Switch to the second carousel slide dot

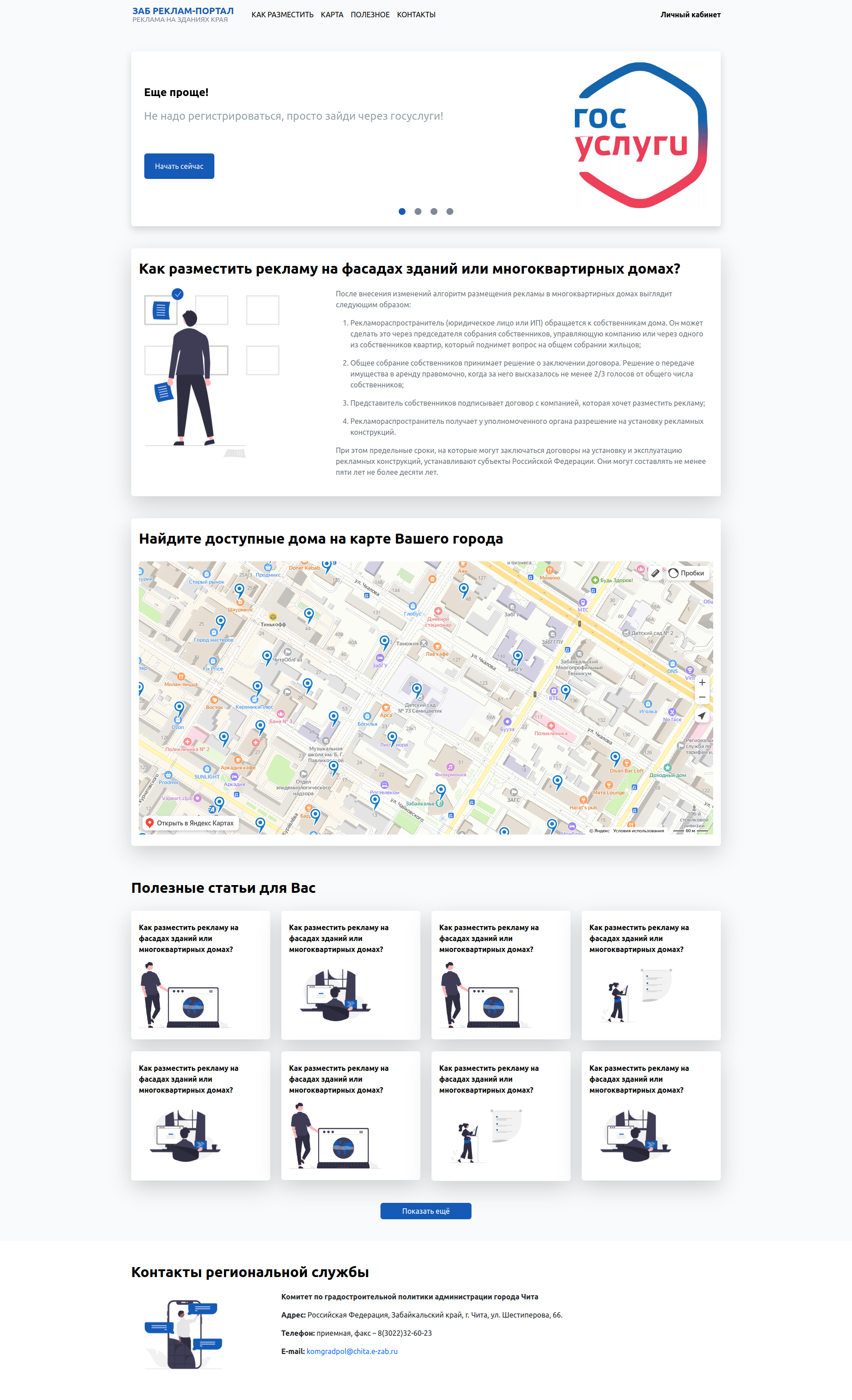418,211
